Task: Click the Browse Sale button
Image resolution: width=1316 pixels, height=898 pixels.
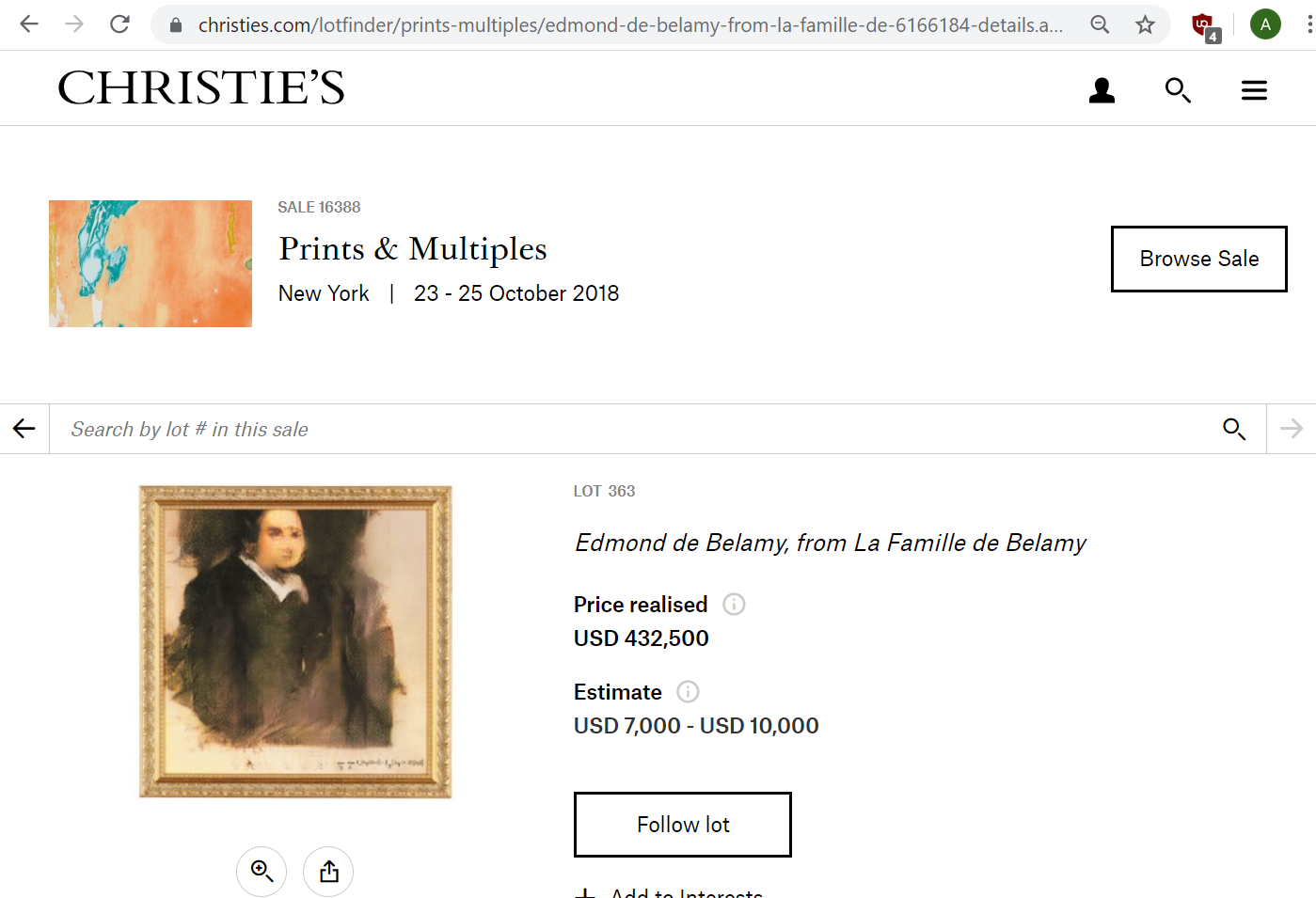Action: [x=1198, y=259]
